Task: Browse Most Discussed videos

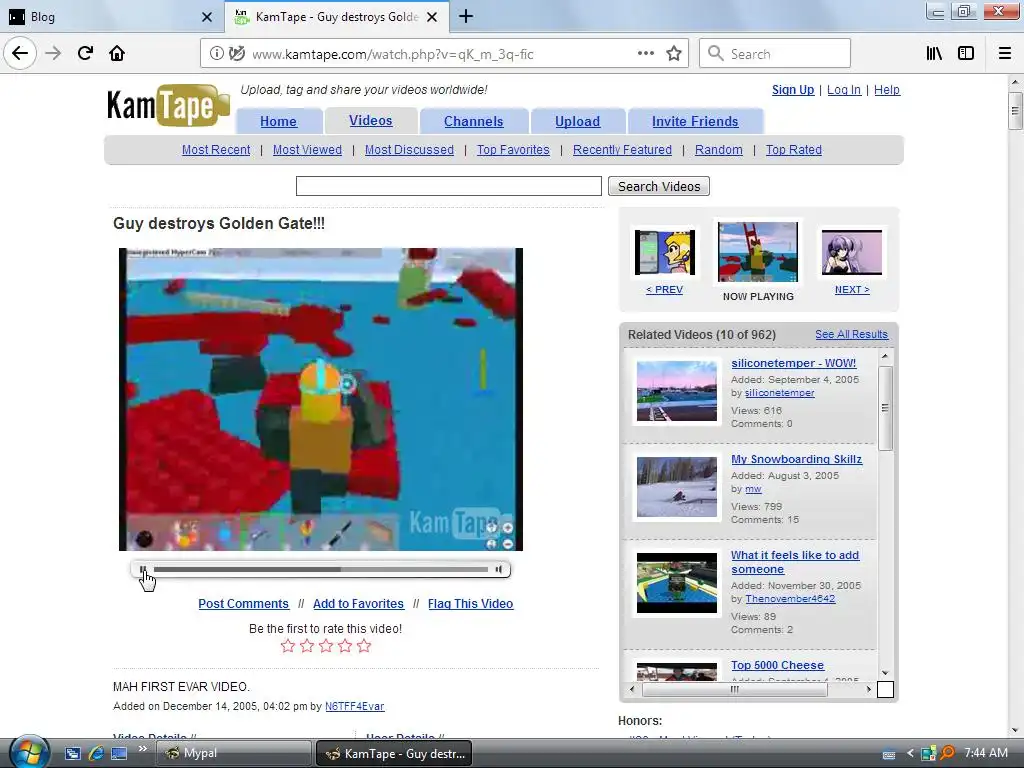Action: [x=409, y=150]
